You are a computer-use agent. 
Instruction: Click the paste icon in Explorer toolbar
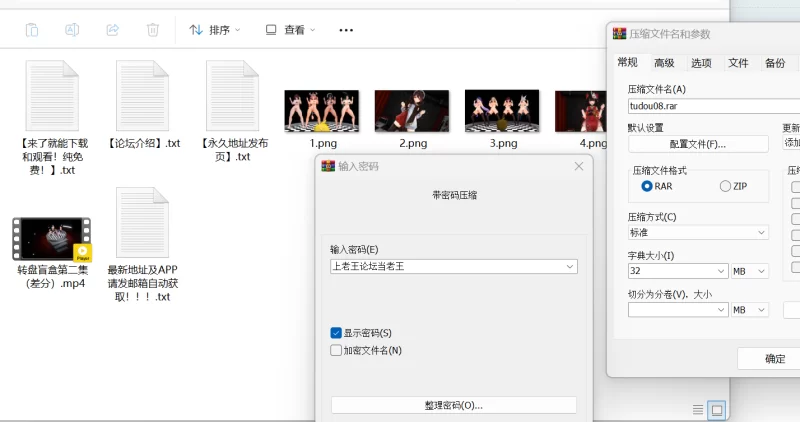pyautogui.click(x=32, y=30)
